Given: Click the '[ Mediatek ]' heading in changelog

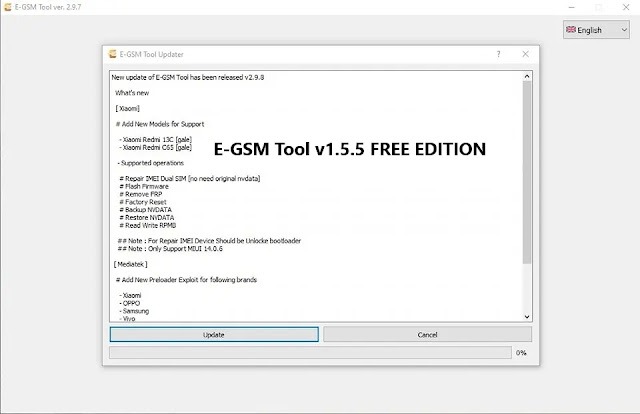Looking at the screenshot, I should point(132,264).
